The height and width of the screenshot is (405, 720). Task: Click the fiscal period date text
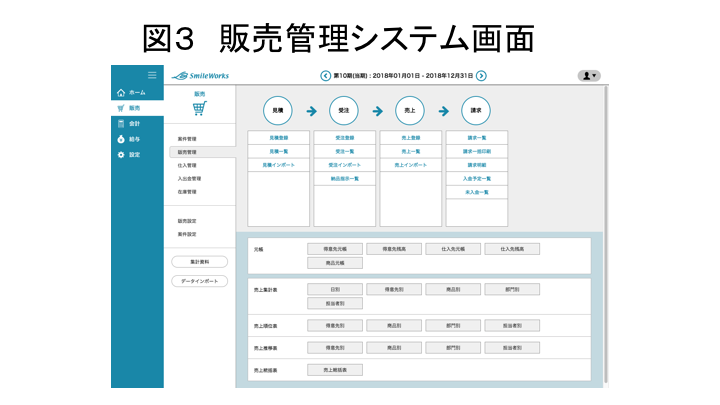403,76
